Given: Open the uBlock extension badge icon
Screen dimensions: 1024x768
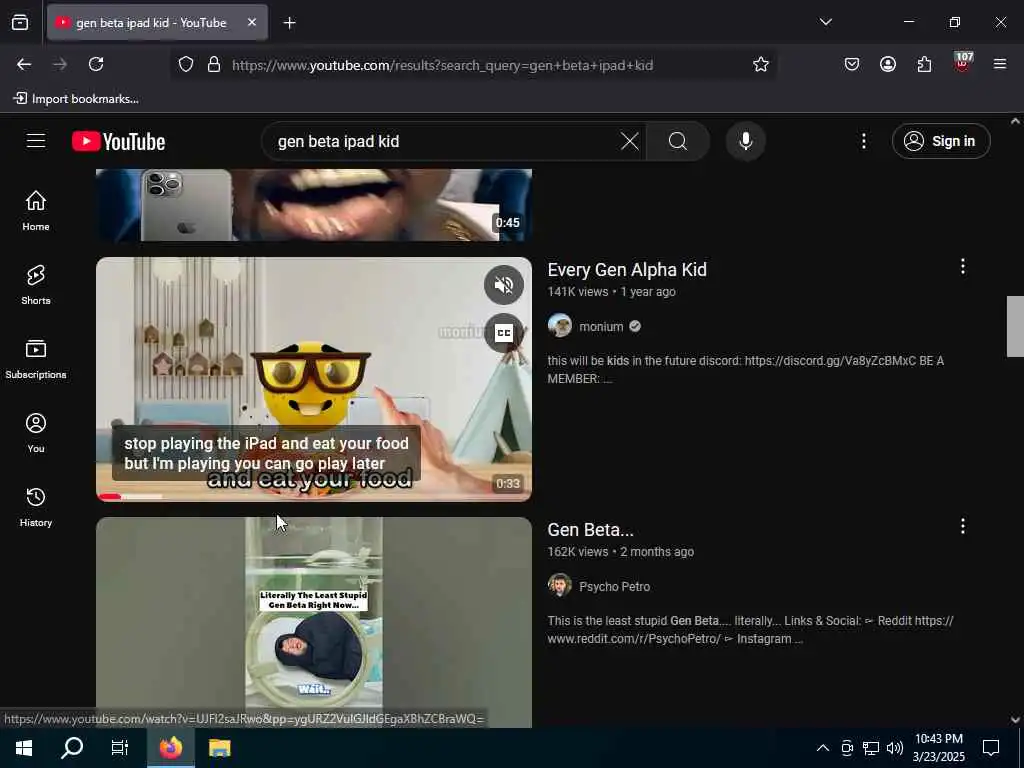Looking at the screenshot, I should pyautogui.click(x=963, y=63).
